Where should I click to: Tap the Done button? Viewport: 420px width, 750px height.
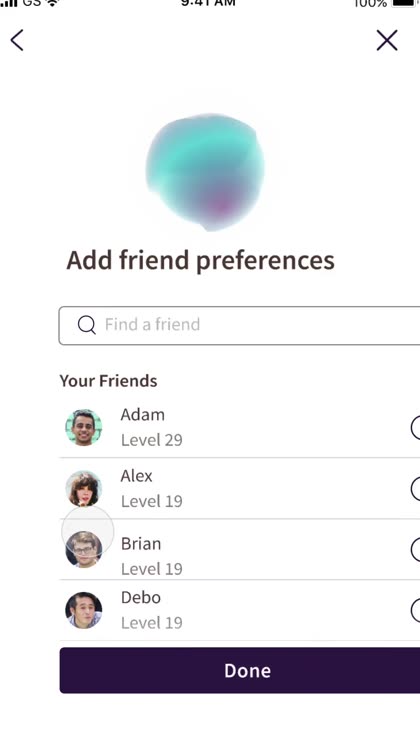click(240, 671)
